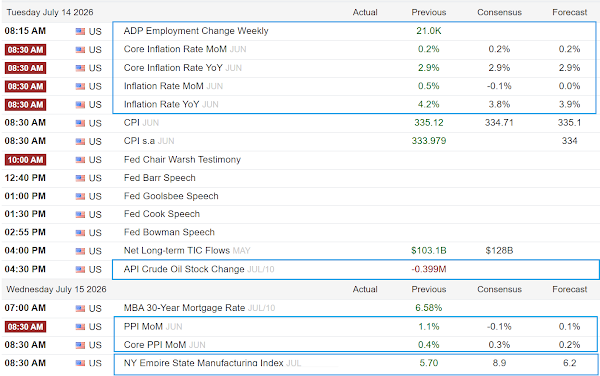Screen dimensions: 600x376
Task: Click the US flag next to PPI MoM
Action: pos(80,327)
